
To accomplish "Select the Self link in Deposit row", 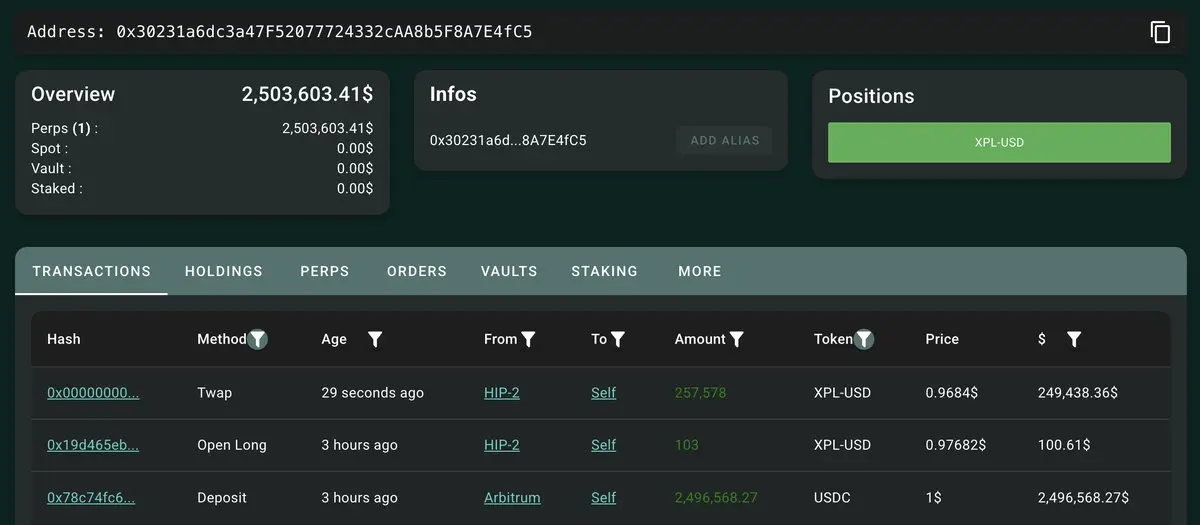I will [x=604, y=497].
